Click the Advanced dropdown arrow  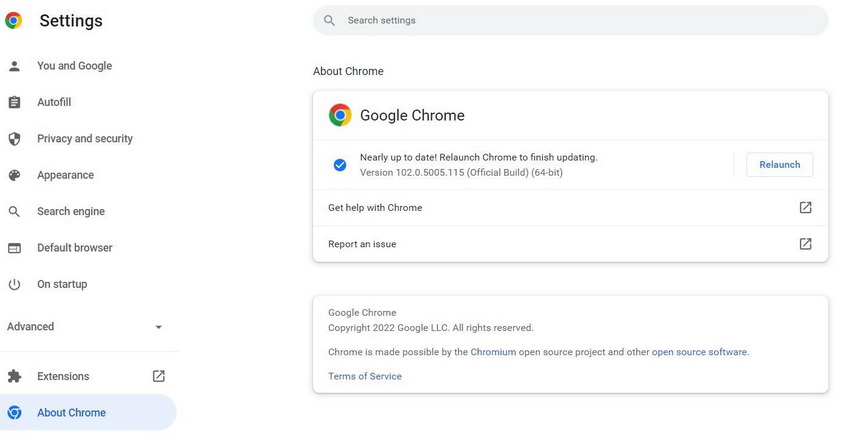pyautogui.click(x=158, y=327)
